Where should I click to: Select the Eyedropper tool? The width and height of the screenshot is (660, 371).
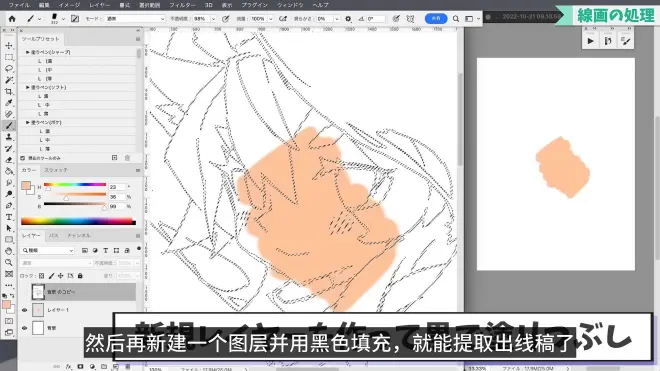pyautogui.click(x=9, y=103)
